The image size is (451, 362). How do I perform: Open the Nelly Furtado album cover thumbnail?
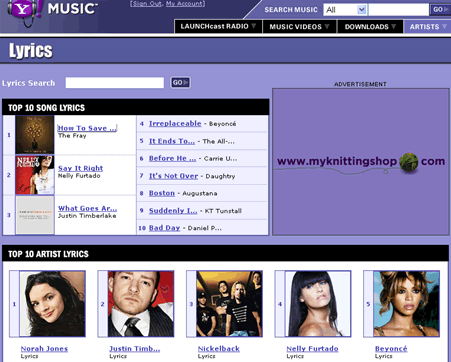tap(35, 175)
